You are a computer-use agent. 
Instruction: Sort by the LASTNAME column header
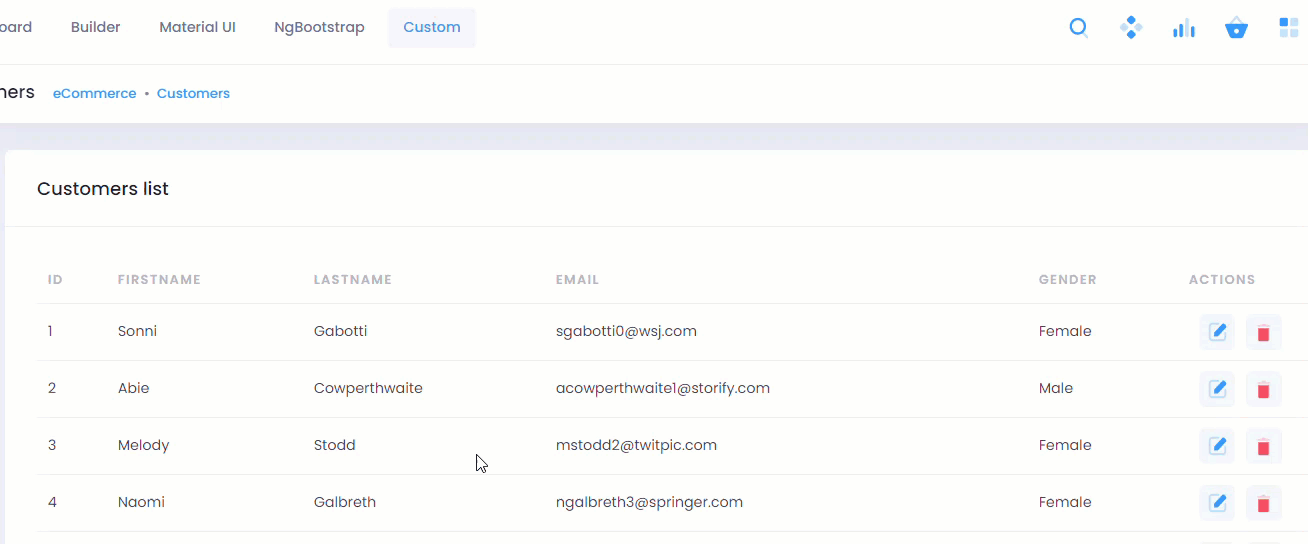[x=353, y=280]
